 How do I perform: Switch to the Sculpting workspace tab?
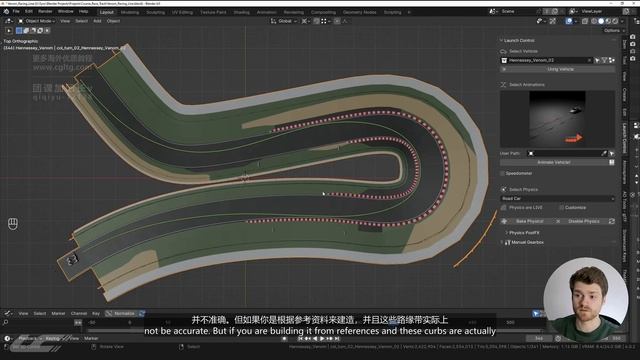pos(156,12)
